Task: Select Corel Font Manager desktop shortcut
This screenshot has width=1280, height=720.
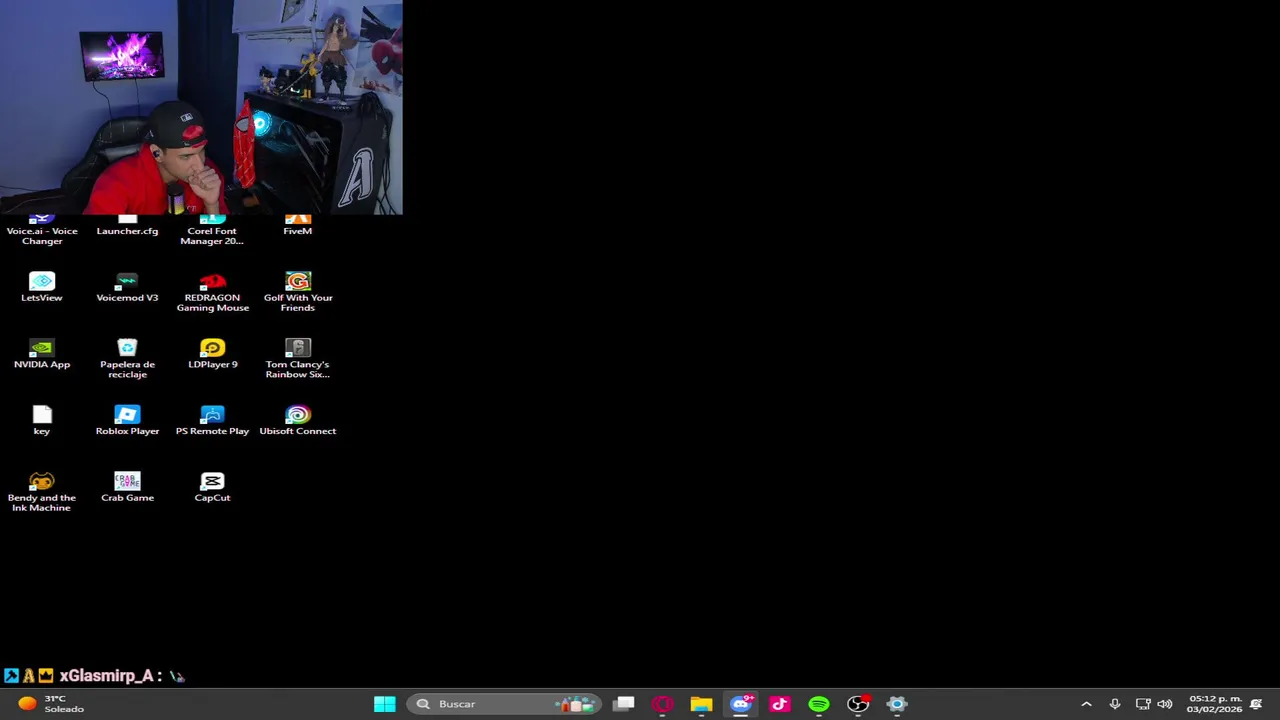Action: click(212, 231)
